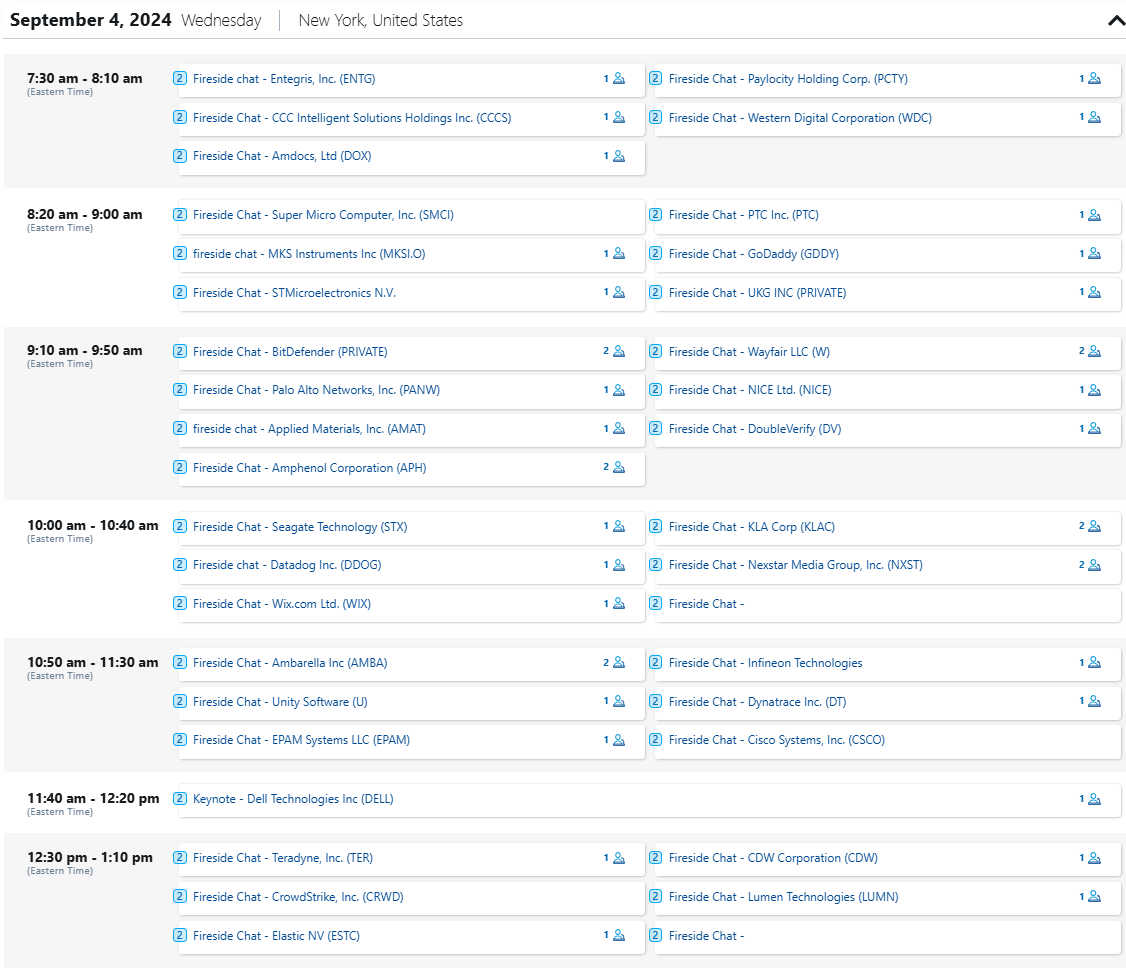Click the 10:50 am - 11:30 am time label
The image size is (1126, 968).
pyautogui.click(x=93, y=662)
